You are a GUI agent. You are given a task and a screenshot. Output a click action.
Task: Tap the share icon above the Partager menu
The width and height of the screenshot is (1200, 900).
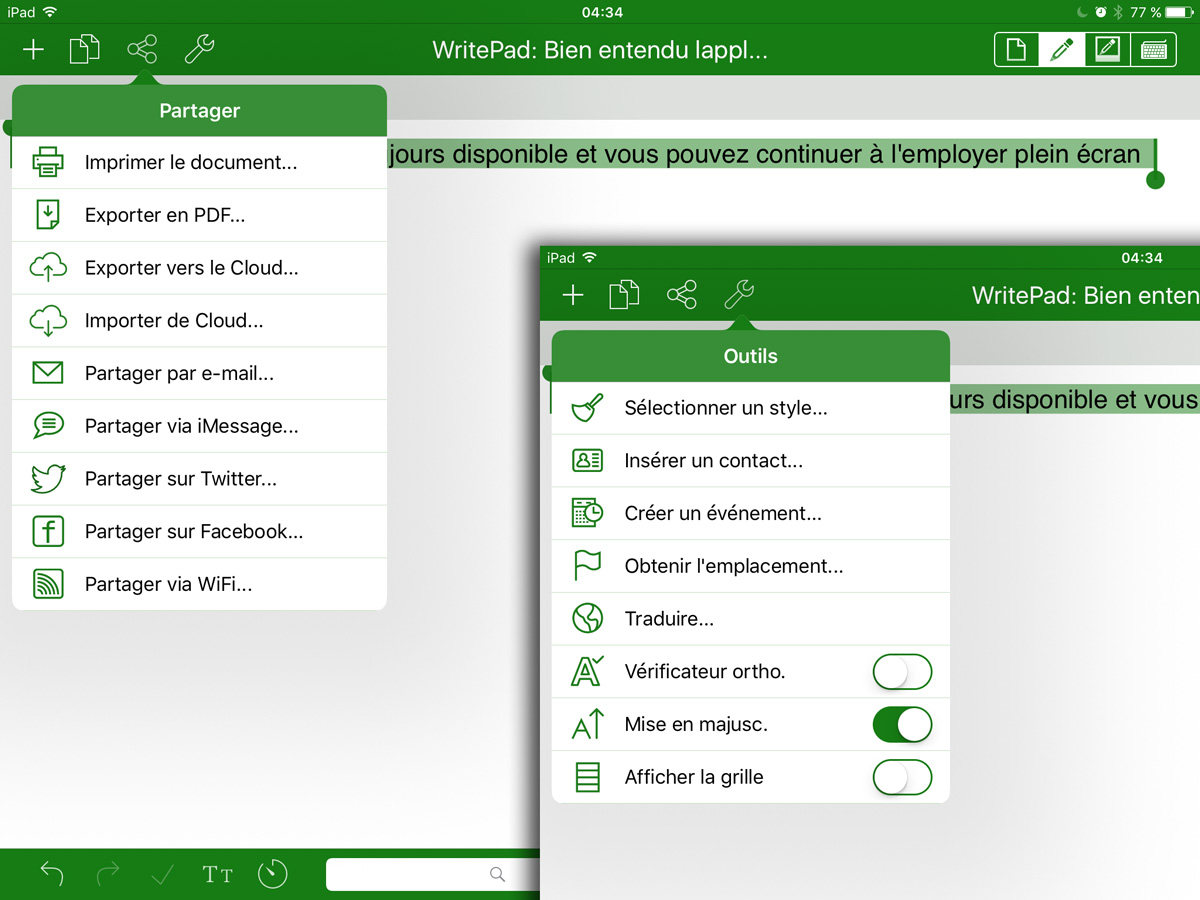click(x=142, y=49)
